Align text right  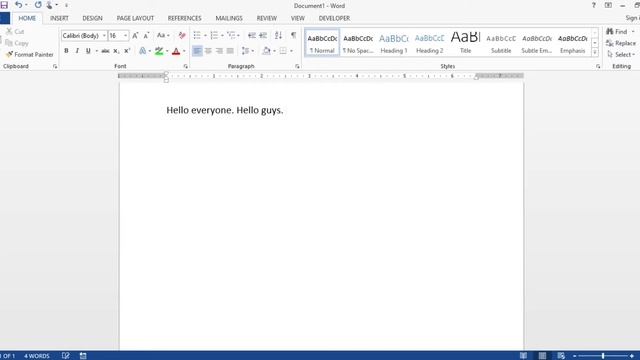tap(219, 51)
